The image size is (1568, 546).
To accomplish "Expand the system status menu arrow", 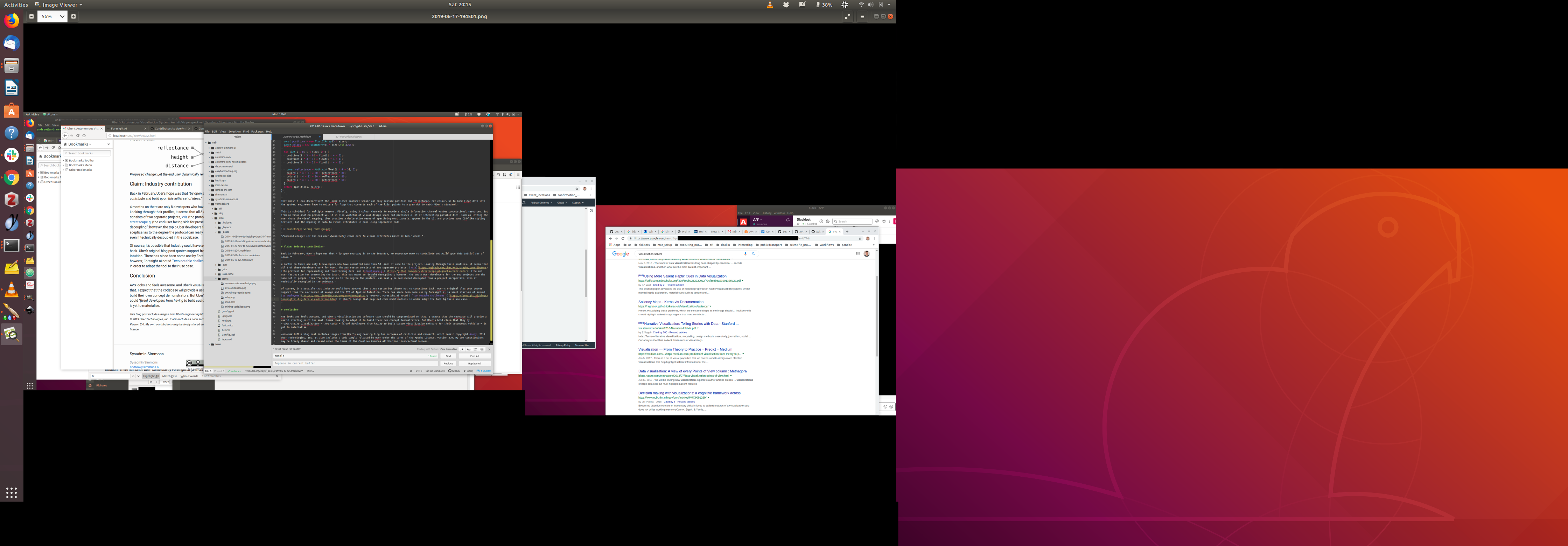I will tap(889, 4).
